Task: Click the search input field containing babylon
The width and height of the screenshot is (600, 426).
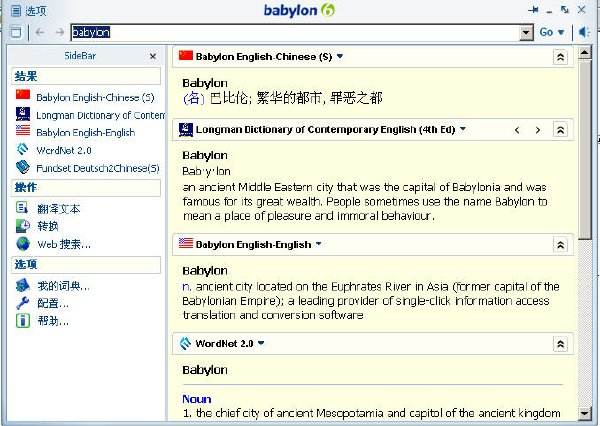Action: tap(295, 33)
